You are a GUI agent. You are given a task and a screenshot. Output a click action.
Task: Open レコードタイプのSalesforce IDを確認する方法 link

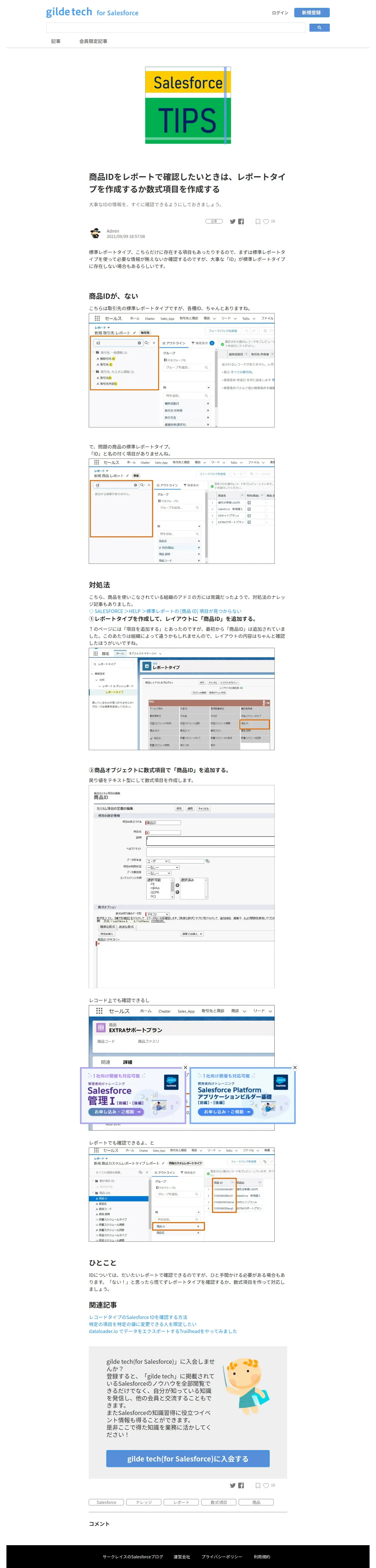tap(138, 1317)
